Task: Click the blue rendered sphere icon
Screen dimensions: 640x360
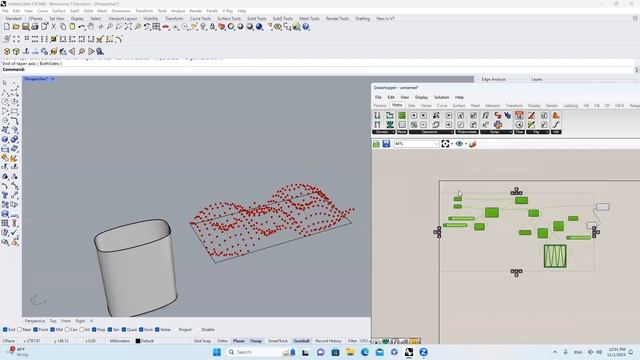Action: point(259,27)
